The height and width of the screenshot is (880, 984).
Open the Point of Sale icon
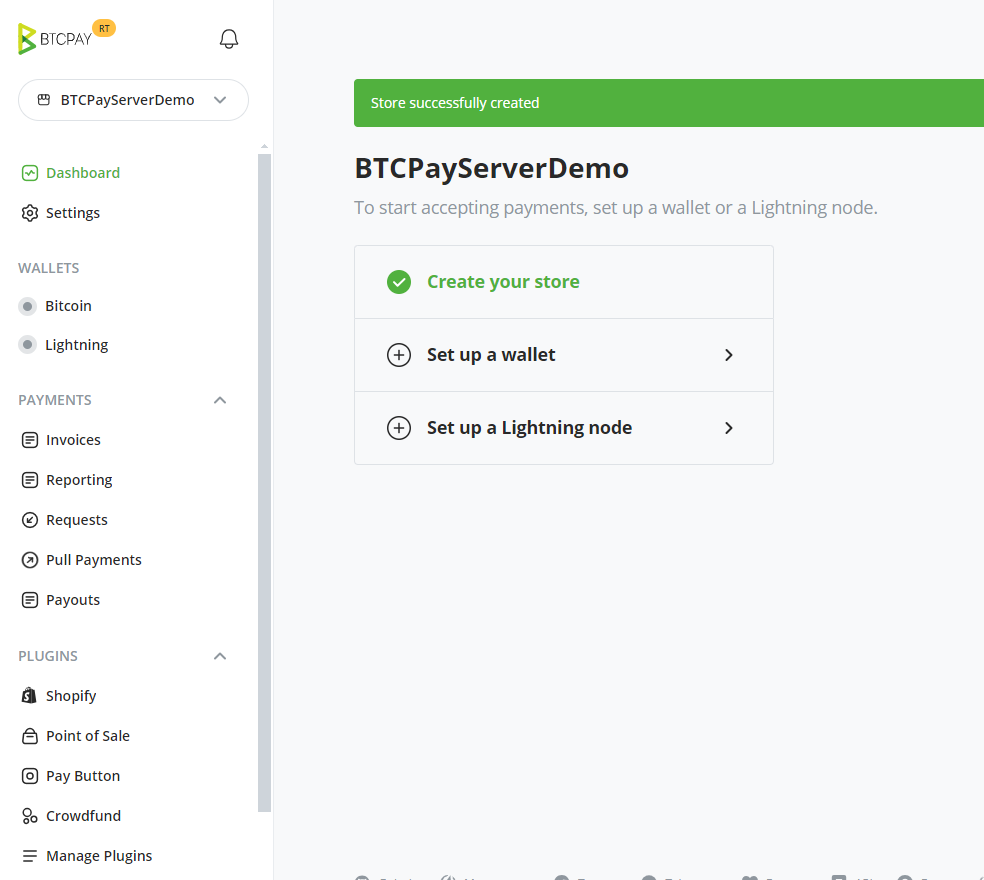[30, 736]
